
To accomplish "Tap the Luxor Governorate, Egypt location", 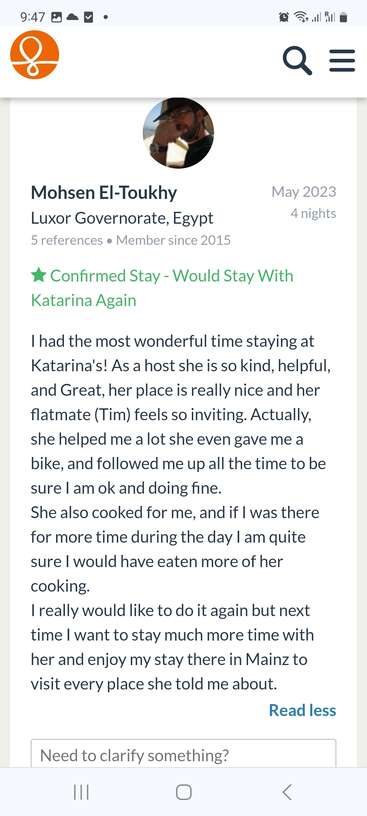I will (x=122, y=218).
